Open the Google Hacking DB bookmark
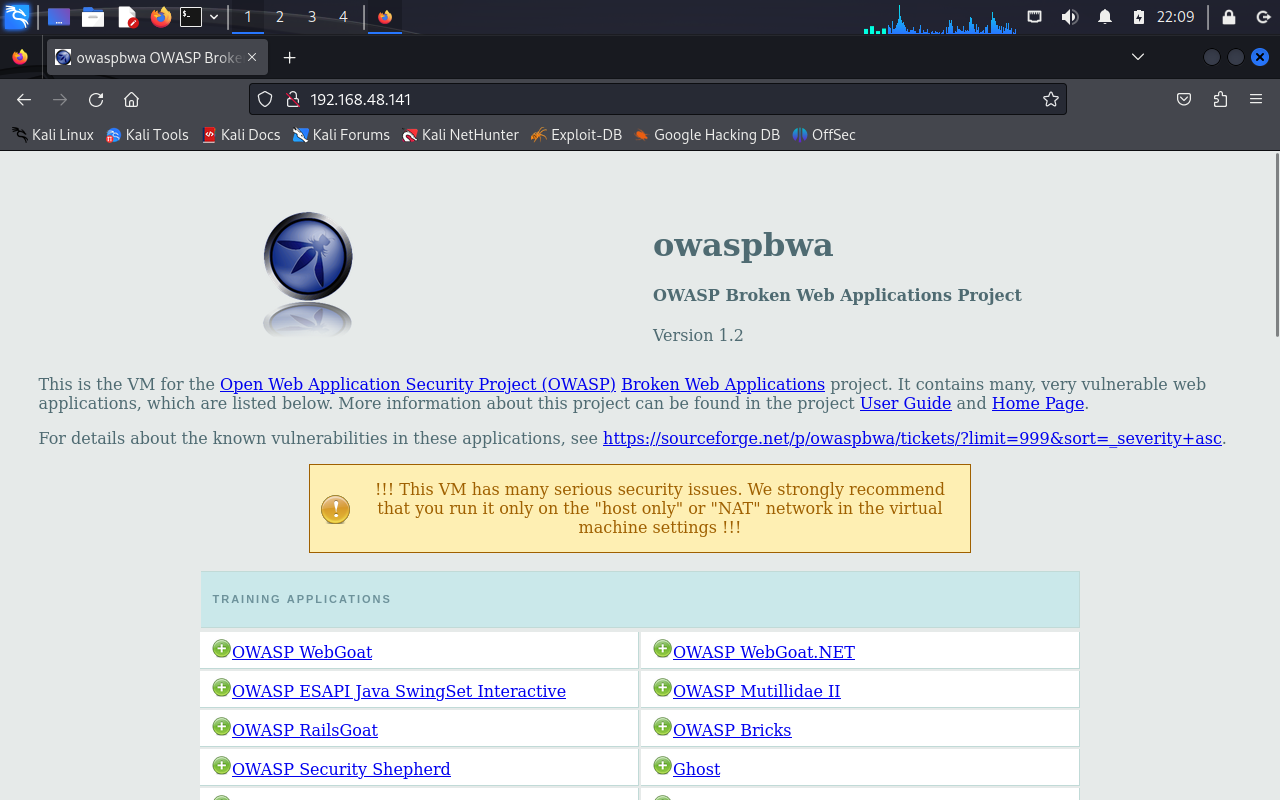 tap(707, 135)
